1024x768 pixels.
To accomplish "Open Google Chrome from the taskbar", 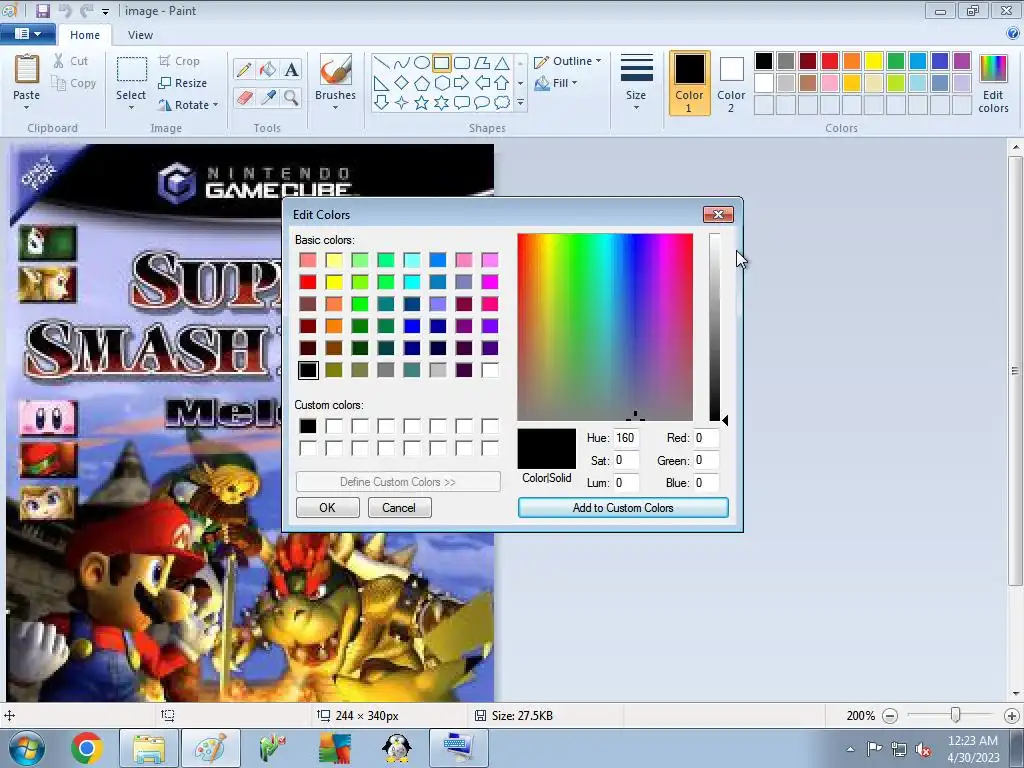I will [x=87, y=748].
